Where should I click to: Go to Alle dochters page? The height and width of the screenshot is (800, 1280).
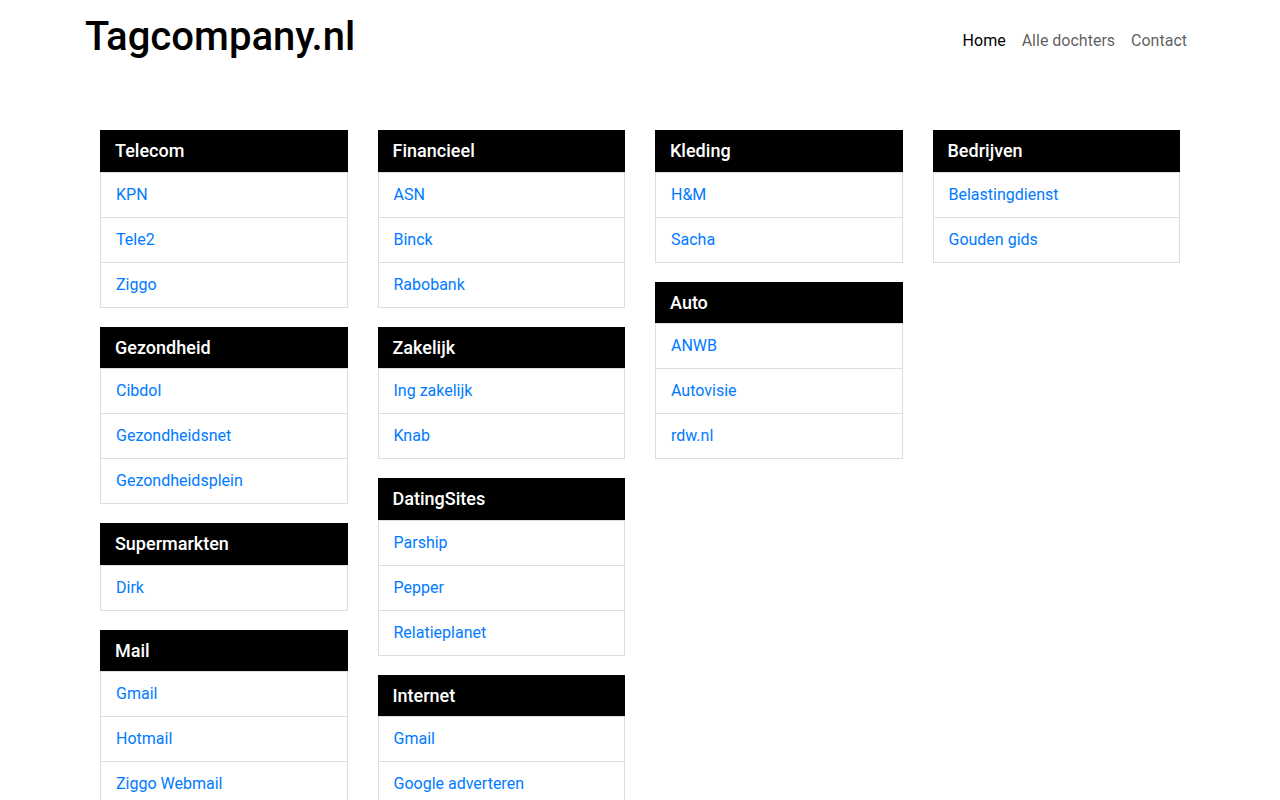coord(1068,40)
